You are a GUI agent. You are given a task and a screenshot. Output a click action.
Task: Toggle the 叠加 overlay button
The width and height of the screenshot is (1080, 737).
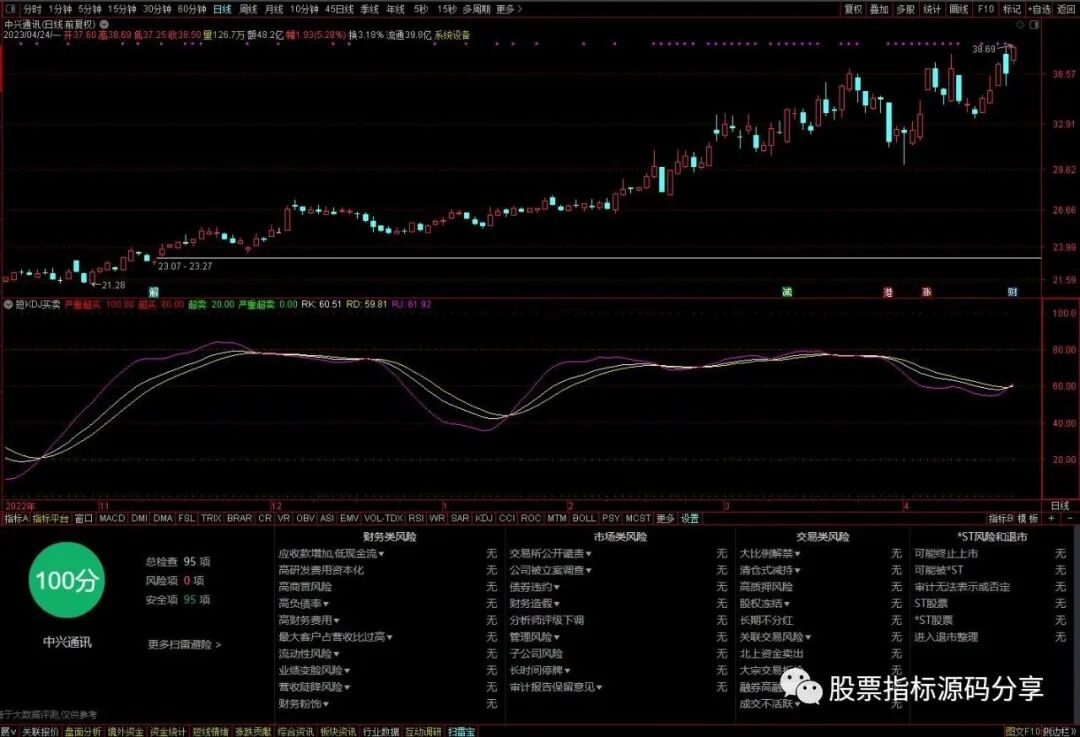click(879, 9)
